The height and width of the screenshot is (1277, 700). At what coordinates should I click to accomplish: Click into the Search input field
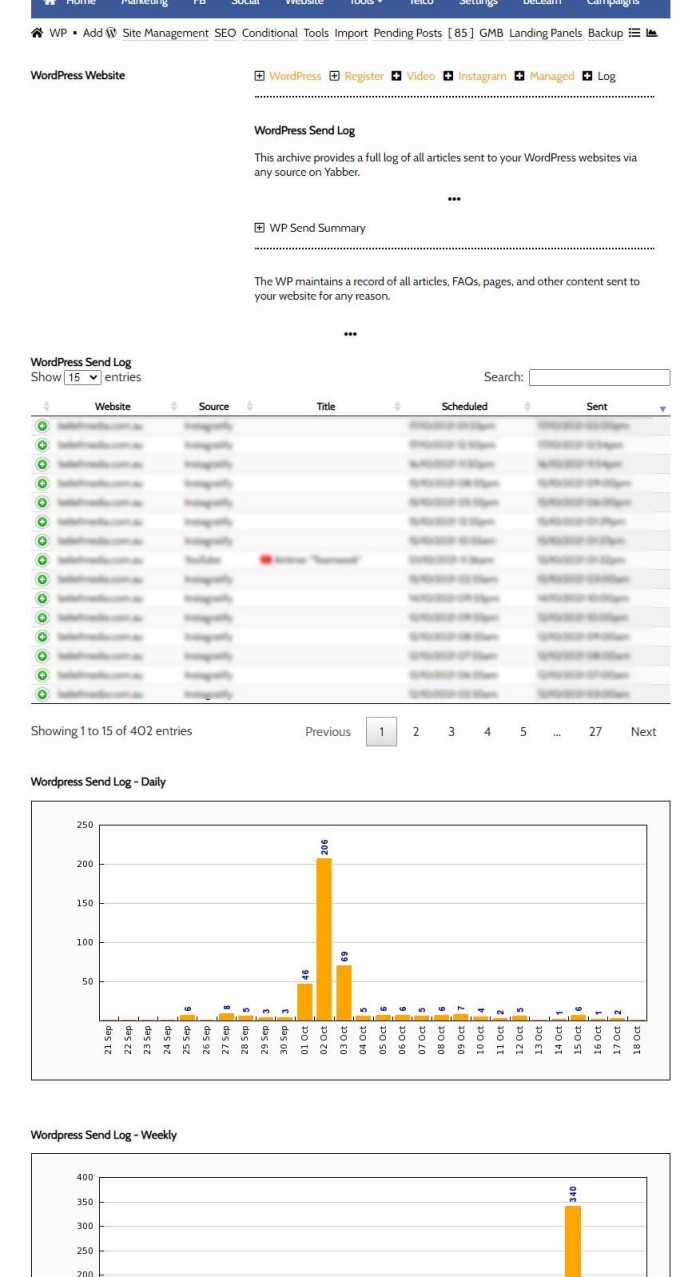pos(599,377)
